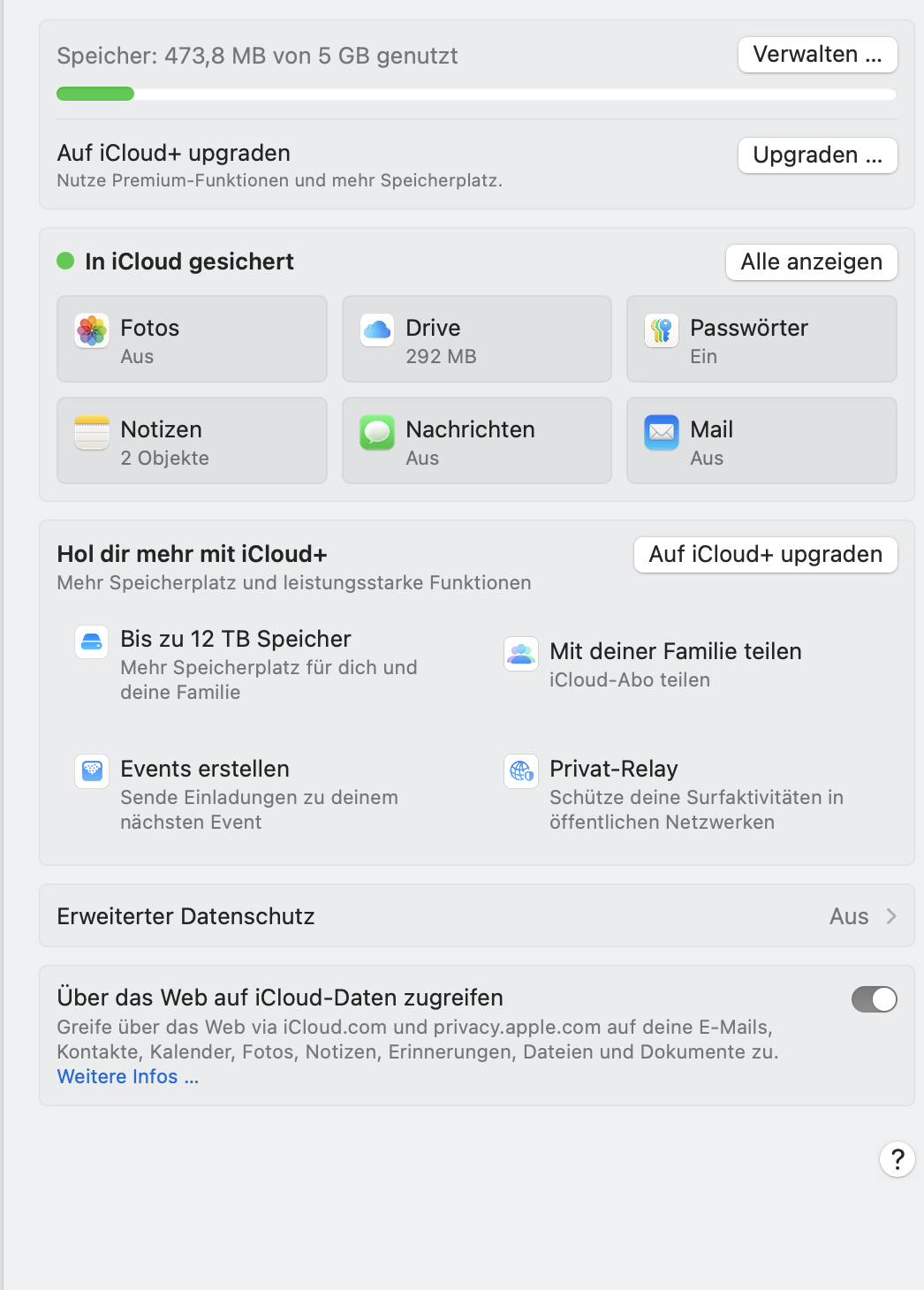Click the 12 TB Speicher drive icon
Image resolution: width=924 pixels, height=1290 pixels.
(92, 642)
